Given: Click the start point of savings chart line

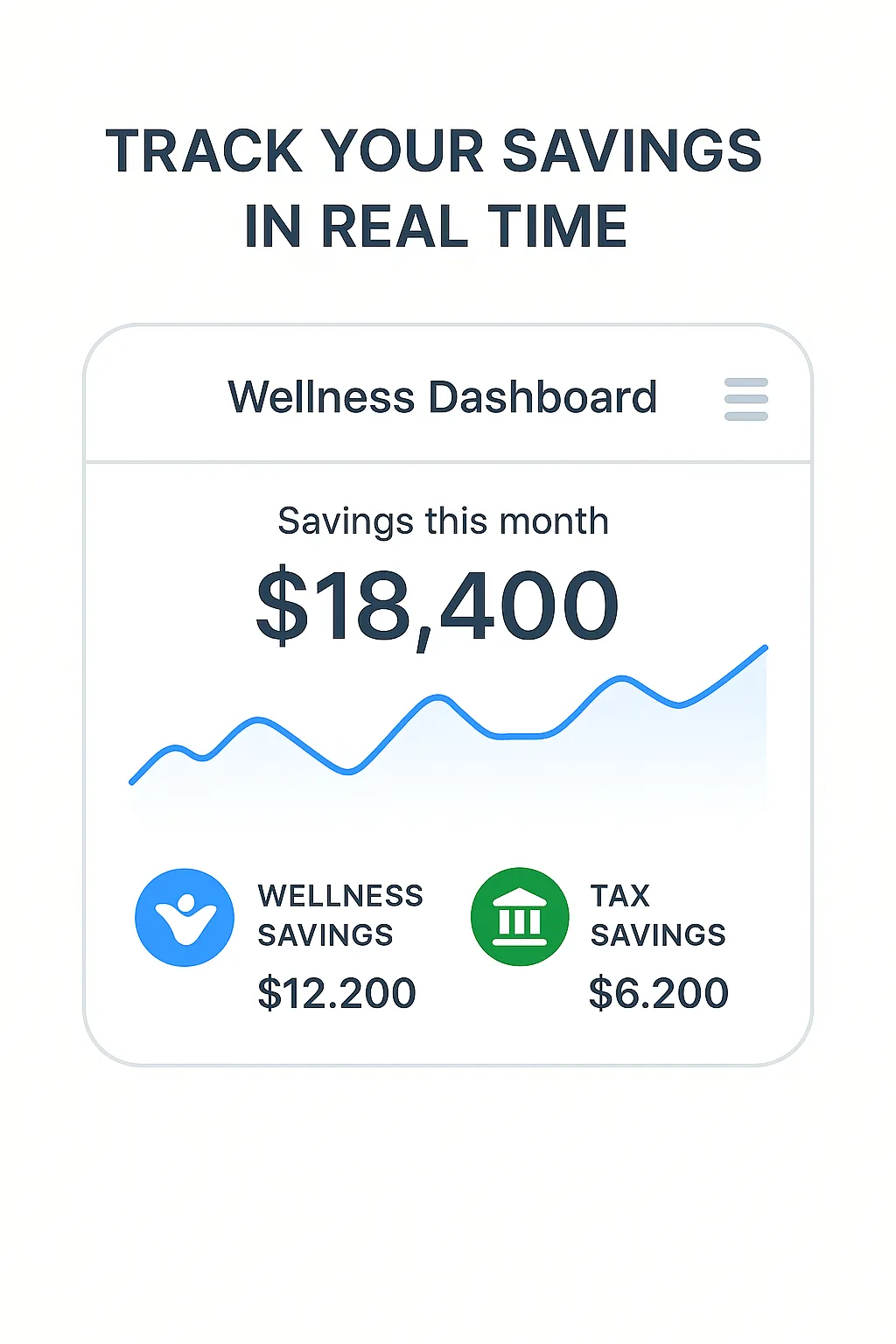Looking at the screenshot, I should [x=132, y=781].
